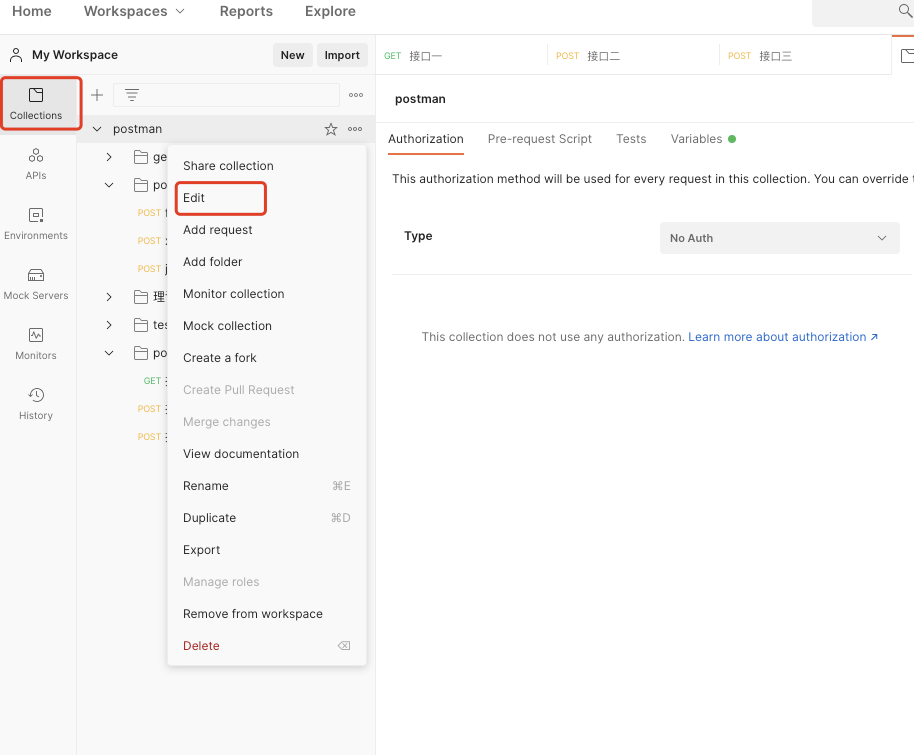Screen dimensions: 914x755
Task: Click the folder icon of 'ge' folder
Action: click(x=140, y=157)
